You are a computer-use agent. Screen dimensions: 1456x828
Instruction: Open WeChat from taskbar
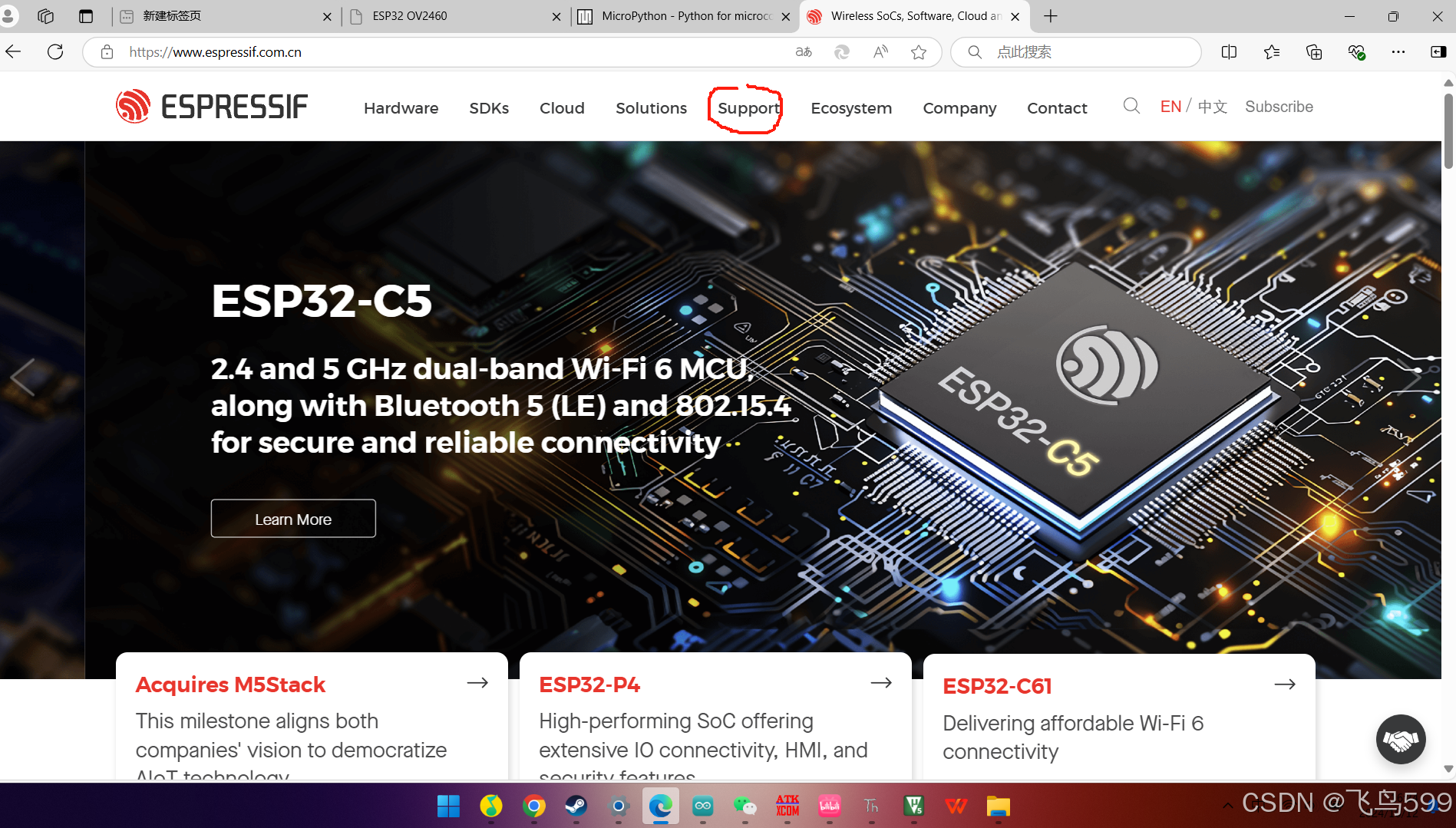[x=745, y=806]
